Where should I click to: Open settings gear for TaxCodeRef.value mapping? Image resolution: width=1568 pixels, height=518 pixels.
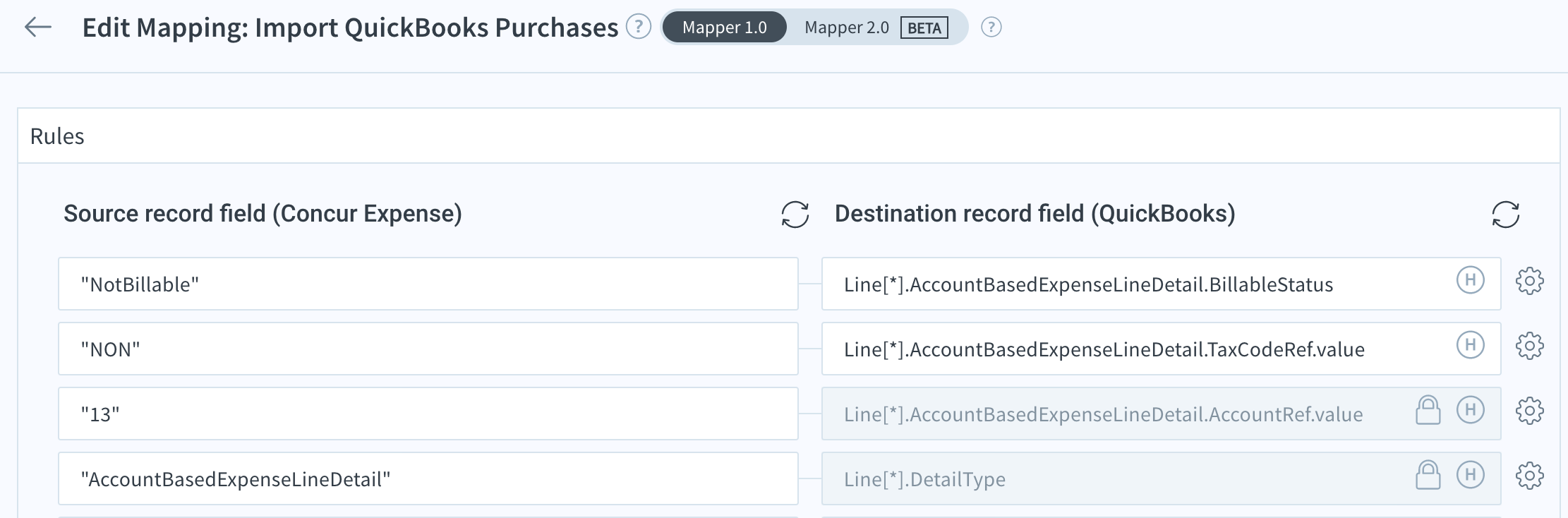[x=1530, y=346]
